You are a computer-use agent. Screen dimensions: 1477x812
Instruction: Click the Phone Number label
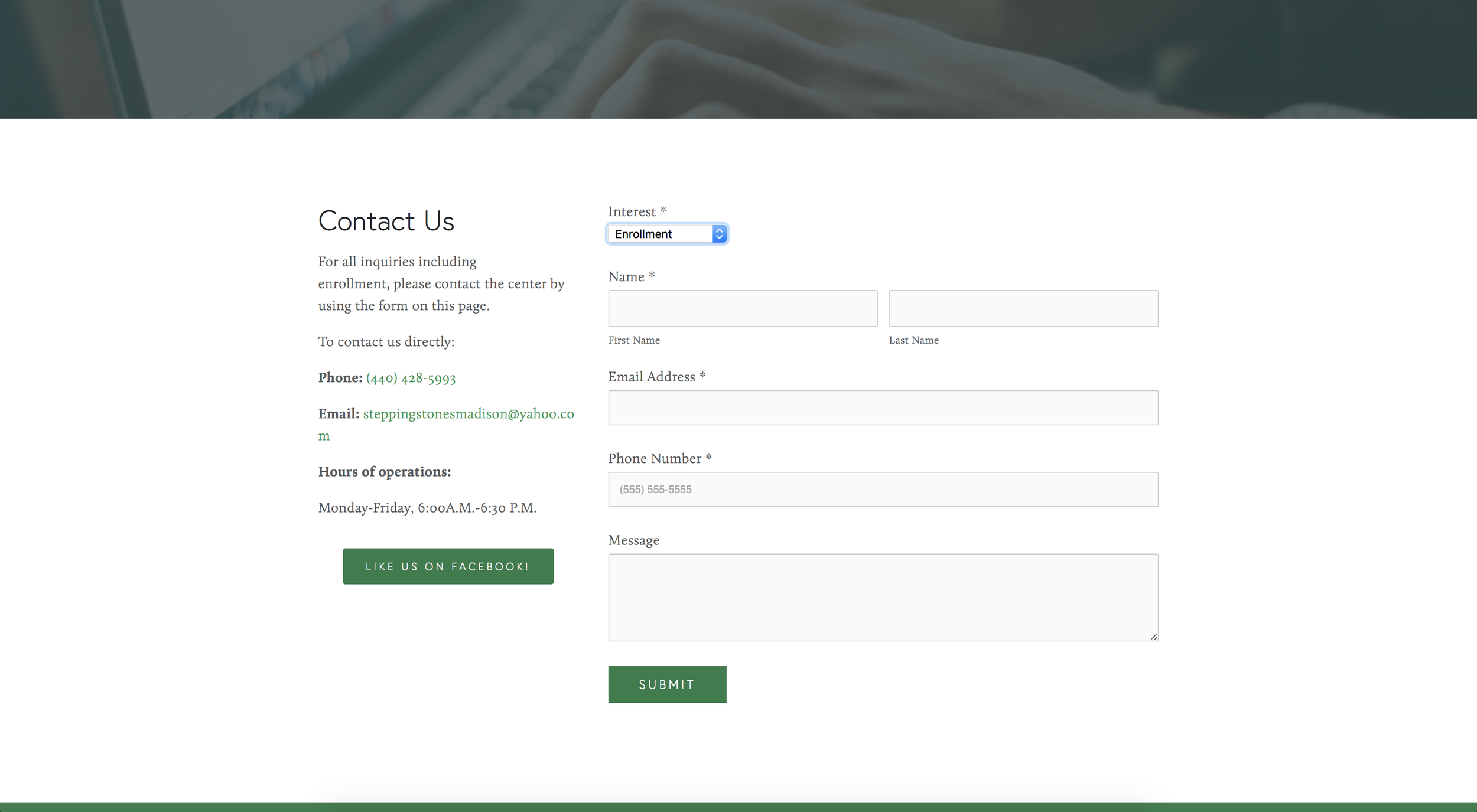click(654, 459)
